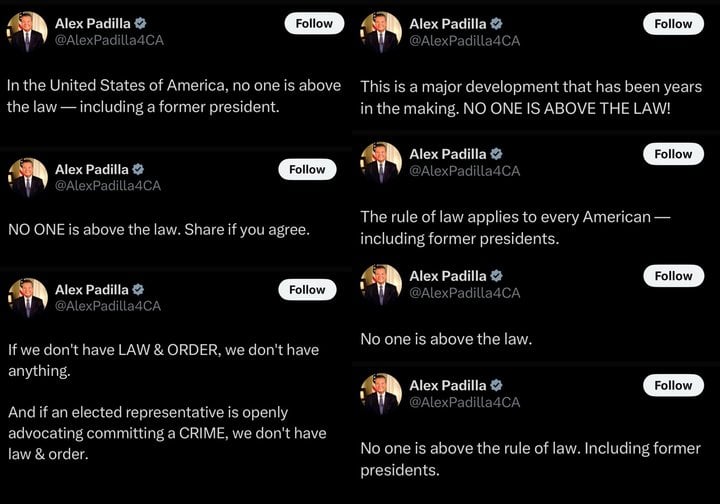Click verified badge on the 'applies to every American' tweet
The height and width of the screenshot is (504, 720).
(x=496, y=154)
